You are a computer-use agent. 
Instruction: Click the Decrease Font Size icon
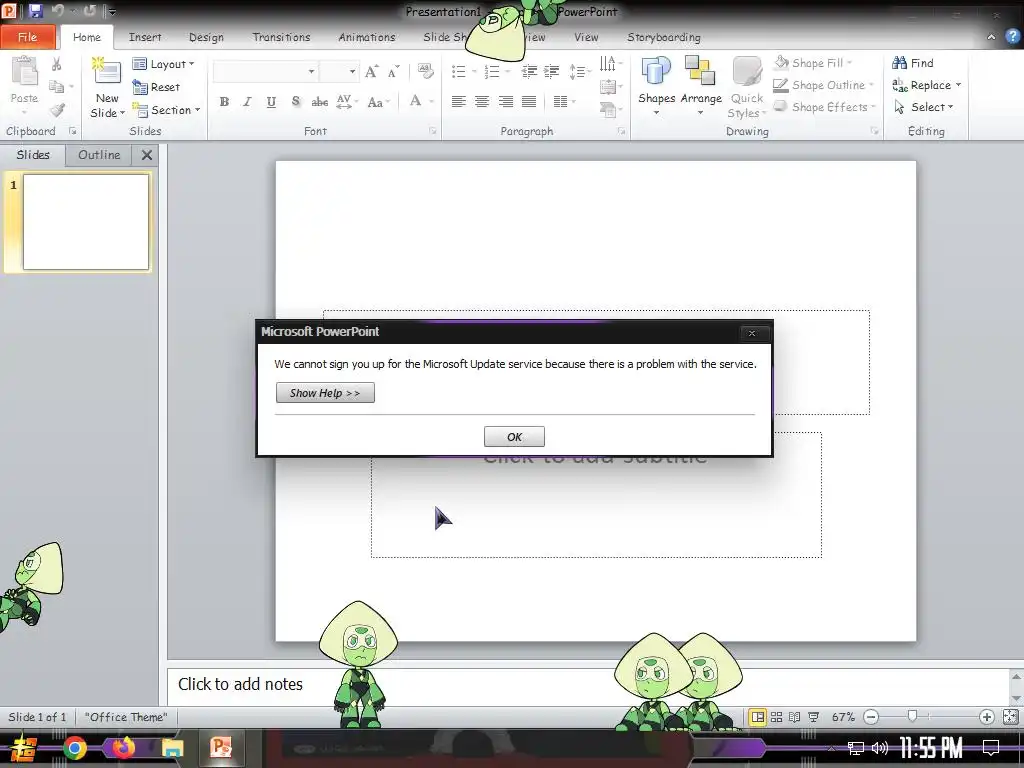click(x=392, y=72)
